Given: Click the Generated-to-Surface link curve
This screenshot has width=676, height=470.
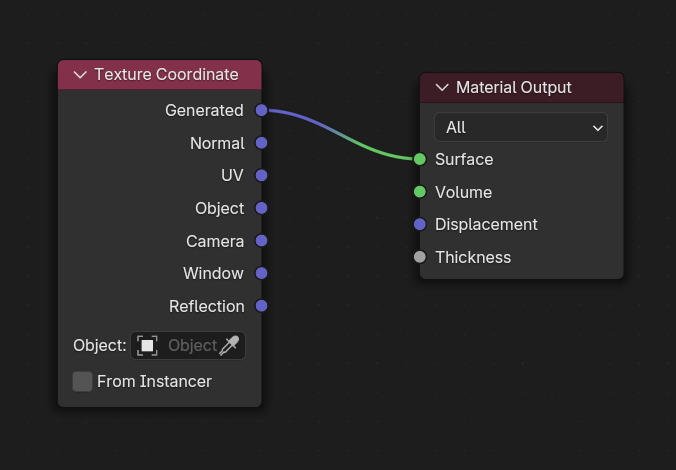Looking at the screenshot, I should [x=340, y=135].
